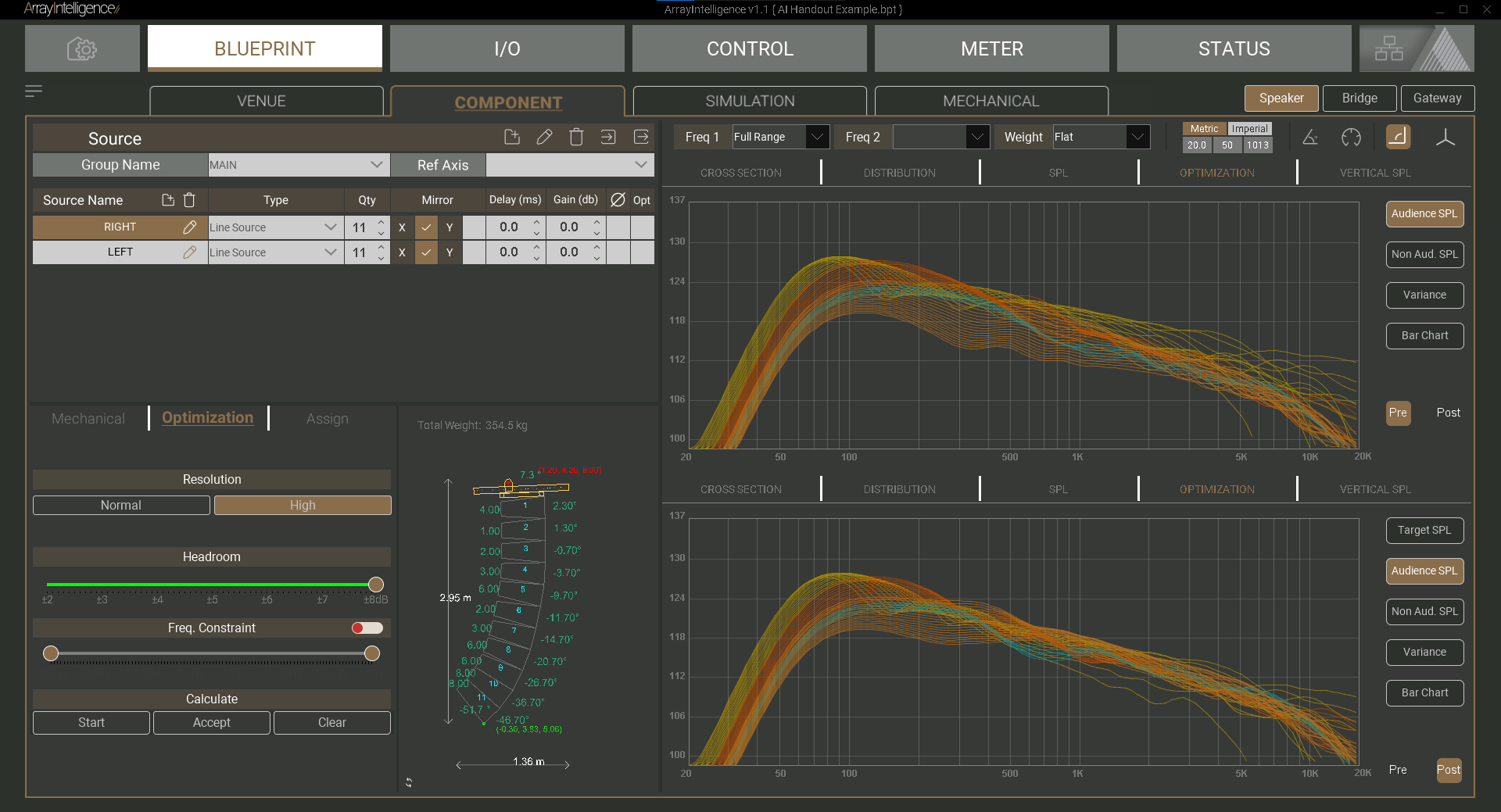This screenshot has height=812, width=1501.
Task: Click the hamburger menu icon
Action: tap(34, 91)
